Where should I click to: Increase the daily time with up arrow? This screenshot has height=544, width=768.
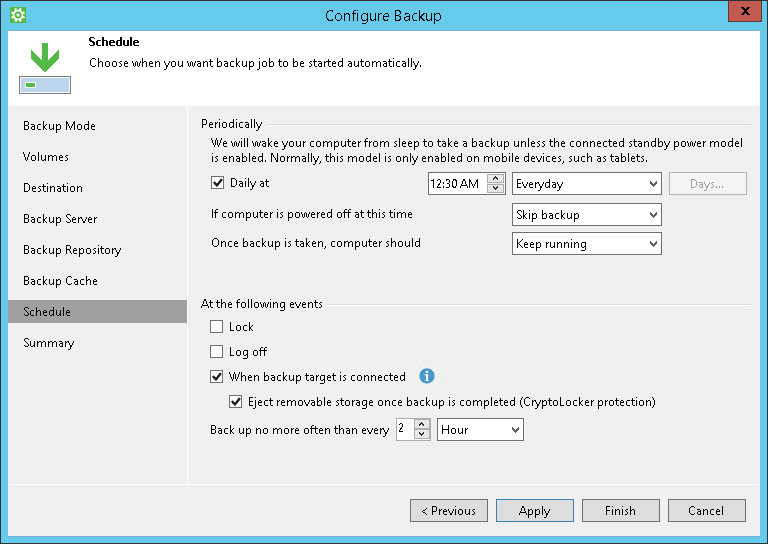(496, 179)
